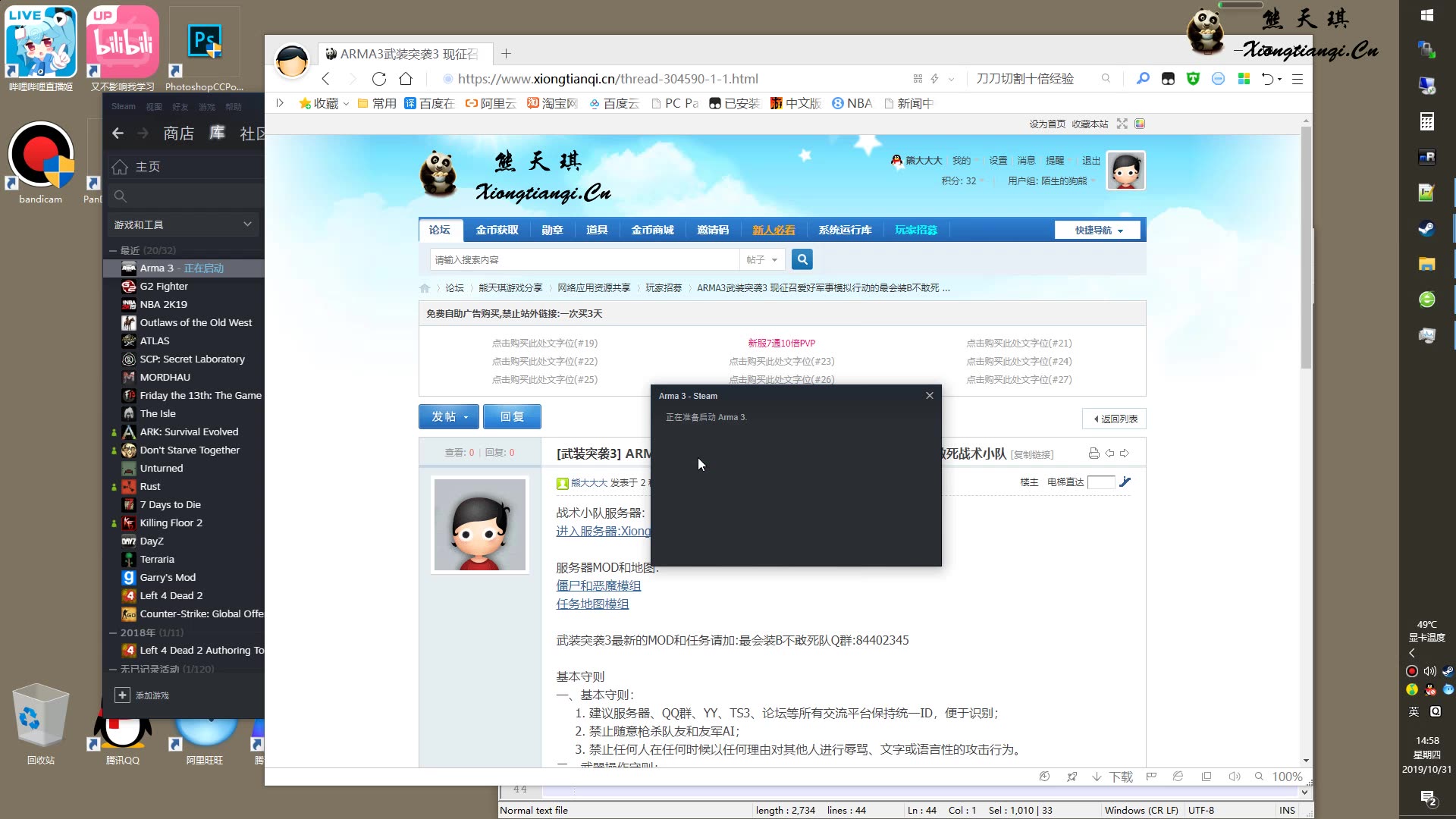Click the 回复 reply button
This screenshot has height=819, width=1456.
click(x=512, y=416)
